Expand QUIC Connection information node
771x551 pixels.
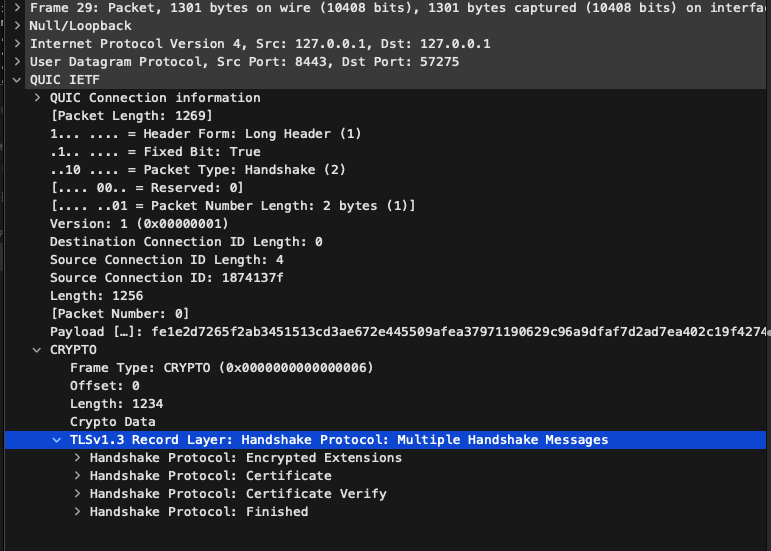pos(37,97)
